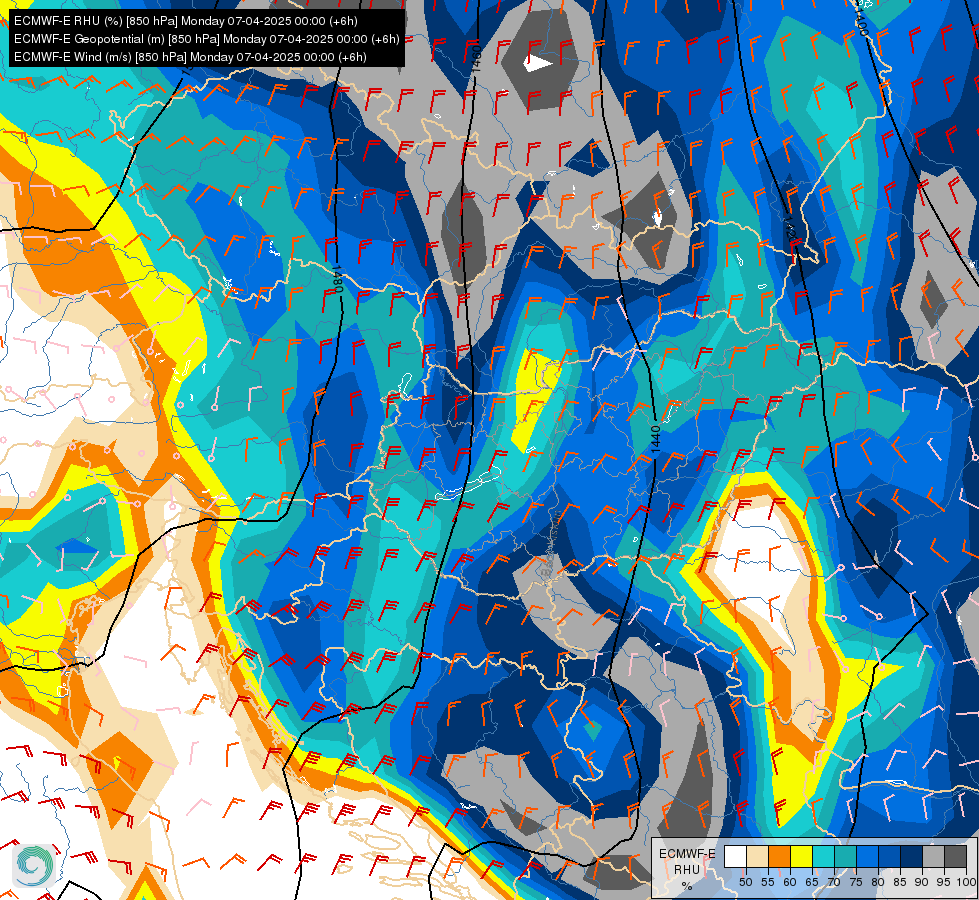Click the 'ECMWF-E Geopotential (m)' title line
The height and width of the screenshot is (900, 979).
[207, 39]
